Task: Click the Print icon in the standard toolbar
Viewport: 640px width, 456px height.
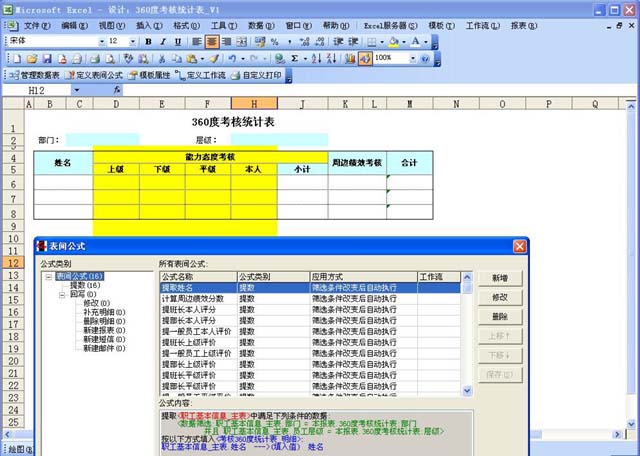Action: [x=94, y=58]
